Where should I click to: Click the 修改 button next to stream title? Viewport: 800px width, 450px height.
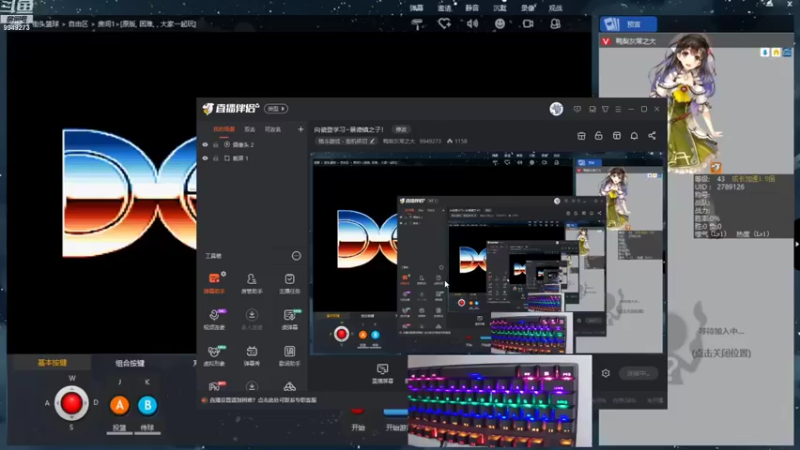tap(402, 130)
